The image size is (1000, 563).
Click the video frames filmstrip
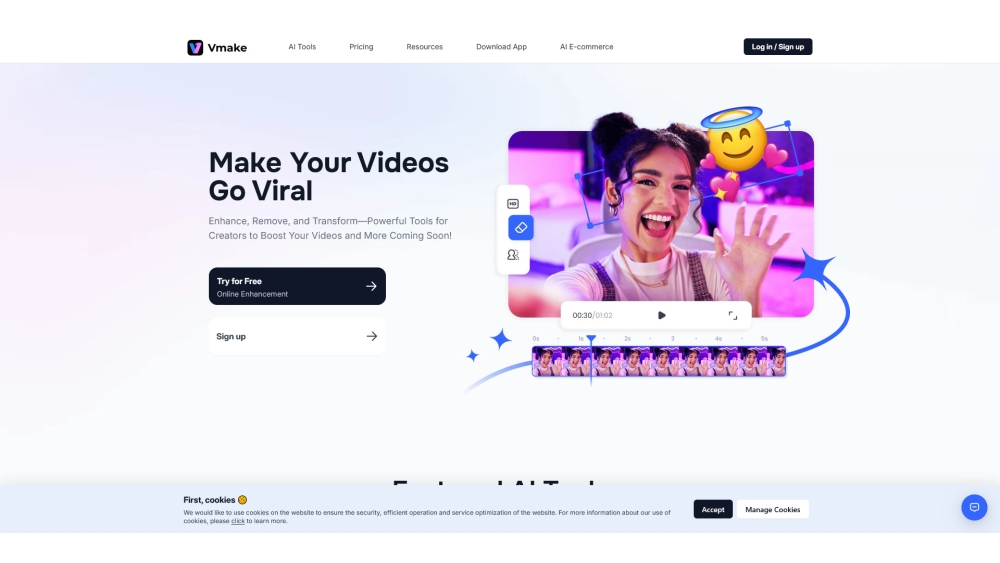point(659,362)
